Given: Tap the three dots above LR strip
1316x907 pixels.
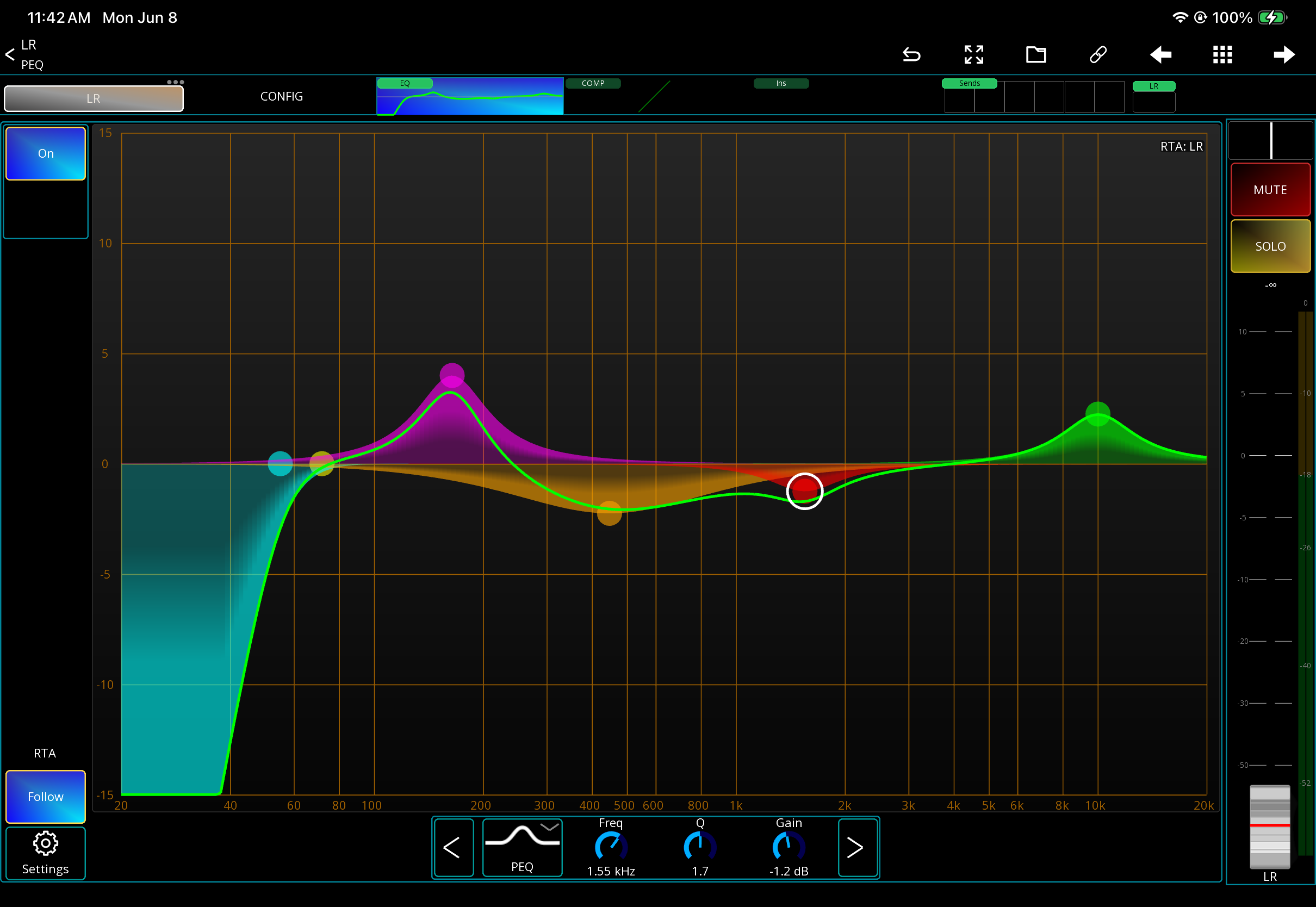Looking at the screenshot, I should pyautogui.click(x=175, y=82).
